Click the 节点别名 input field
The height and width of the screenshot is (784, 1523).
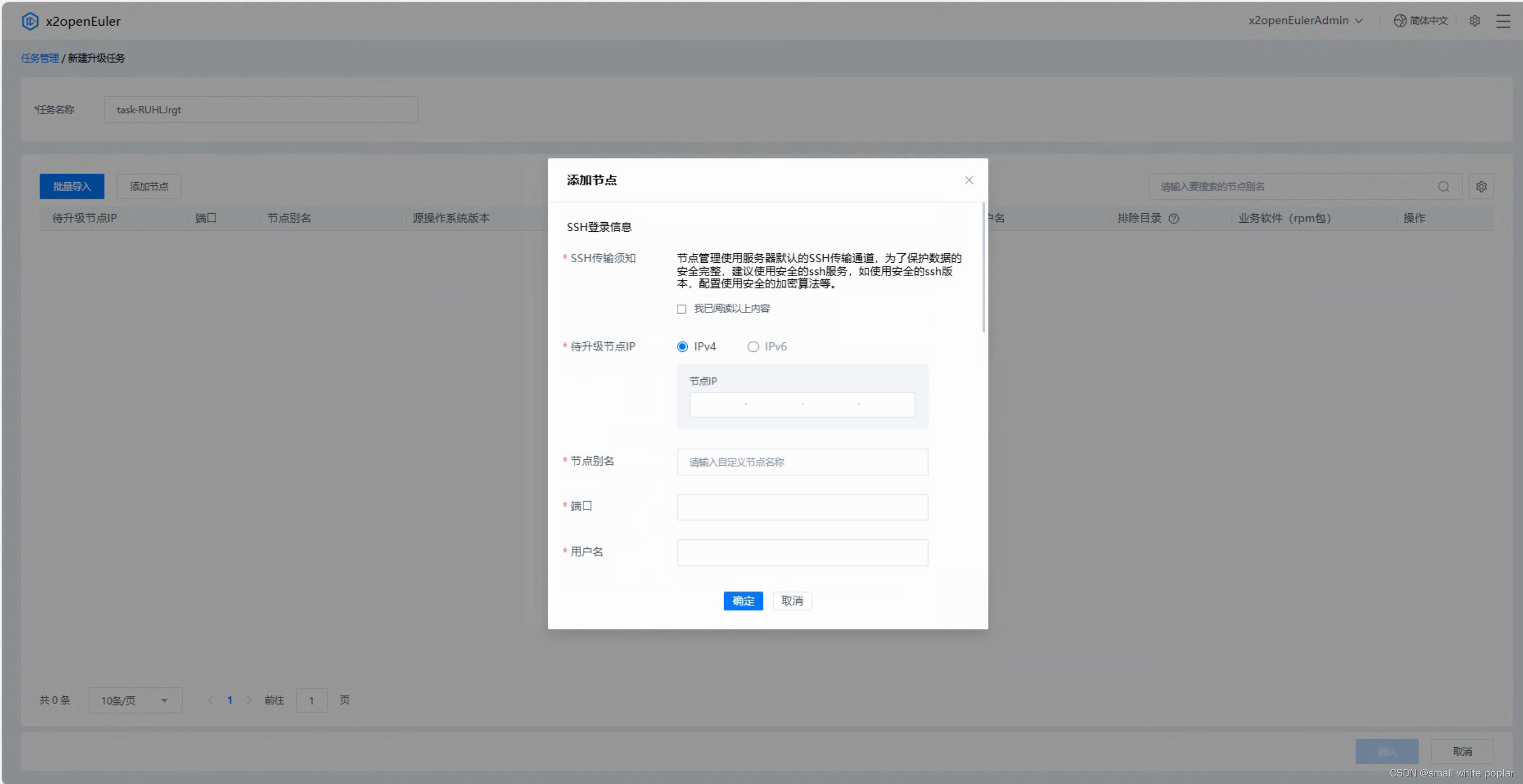click(802, 462)
